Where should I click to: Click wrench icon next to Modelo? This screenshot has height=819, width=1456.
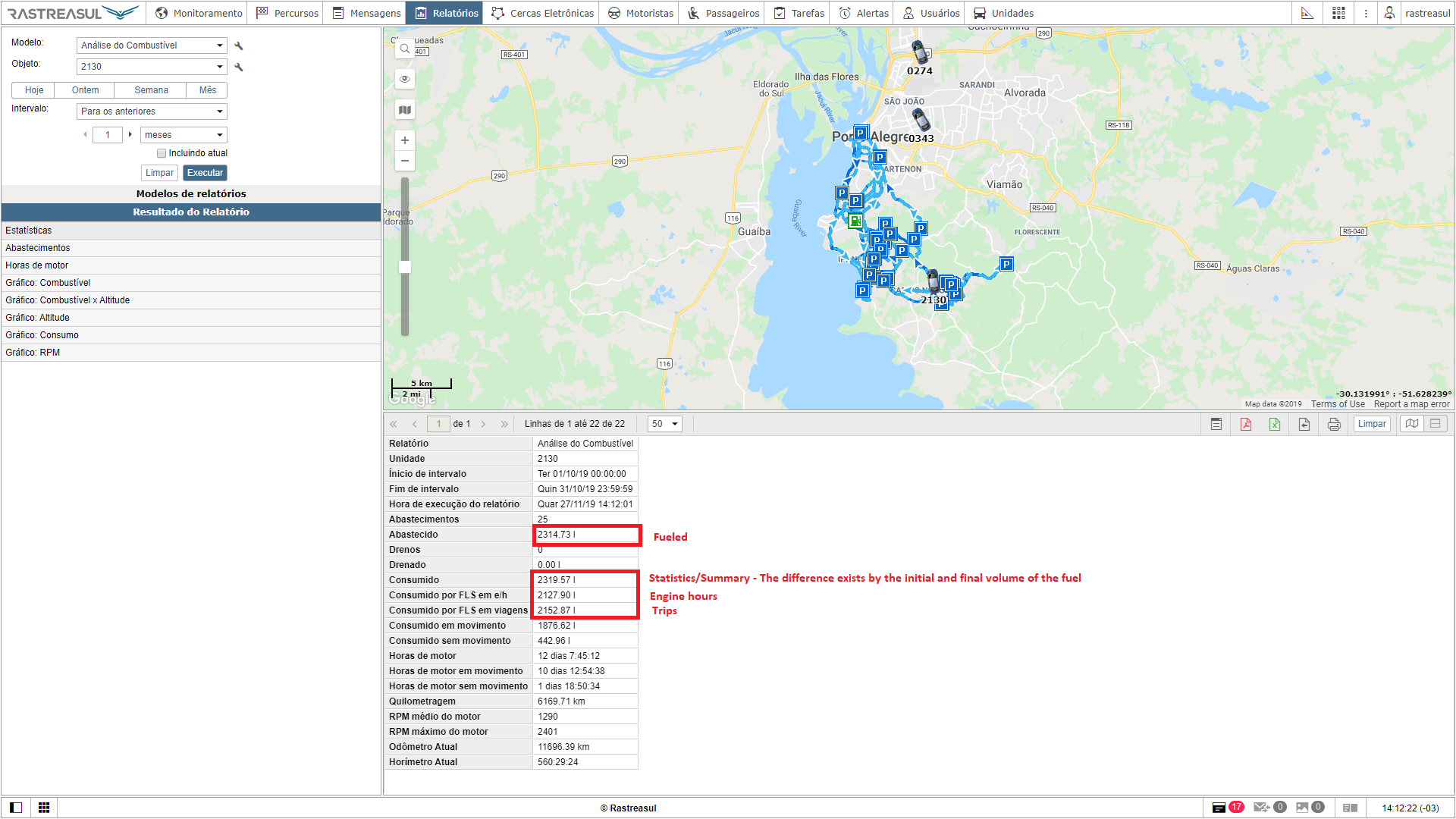point(239,45)
